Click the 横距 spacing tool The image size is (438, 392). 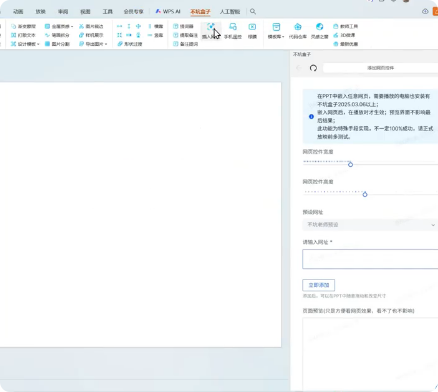pos(155,26)
